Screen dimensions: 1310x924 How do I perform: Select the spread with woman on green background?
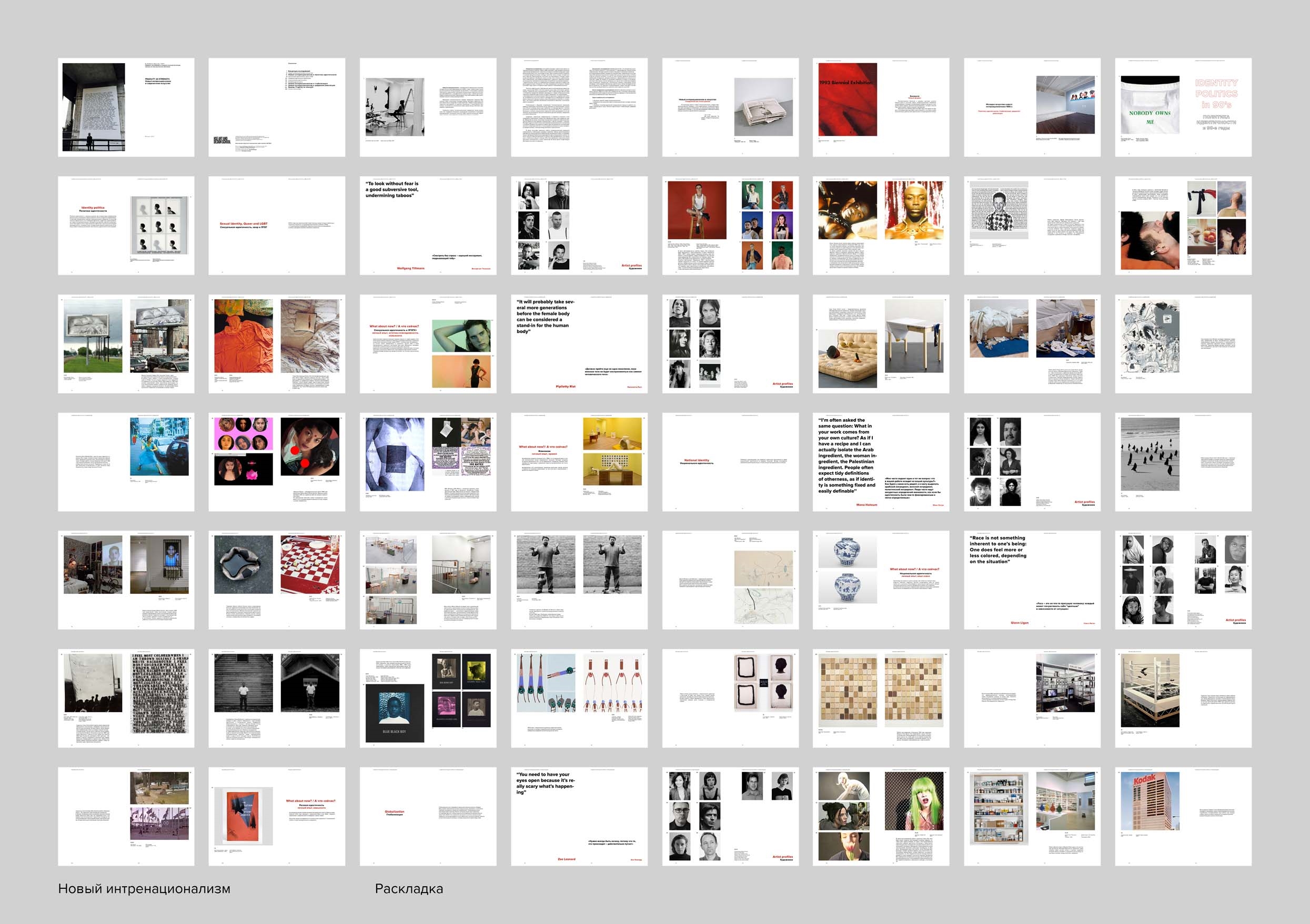pos(428,343)
